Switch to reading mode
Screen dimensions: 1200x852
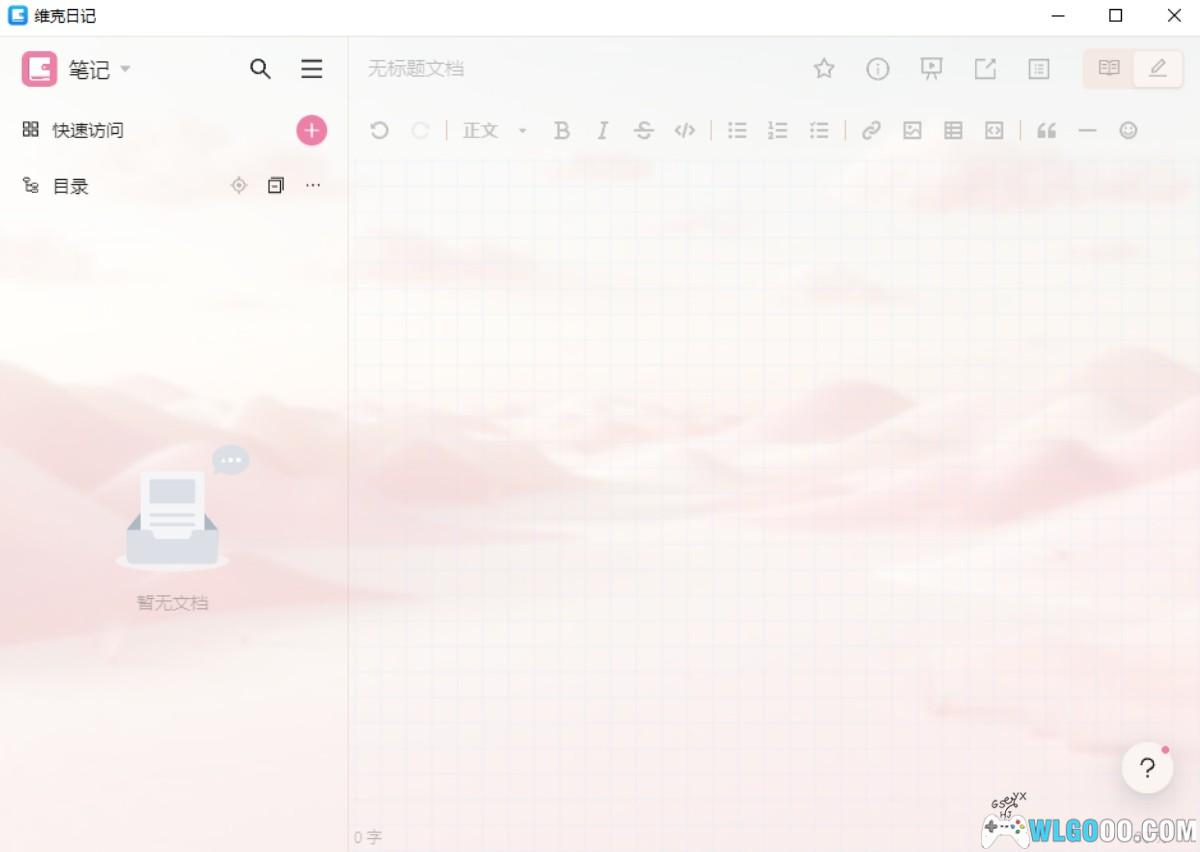pos(1109,68)
